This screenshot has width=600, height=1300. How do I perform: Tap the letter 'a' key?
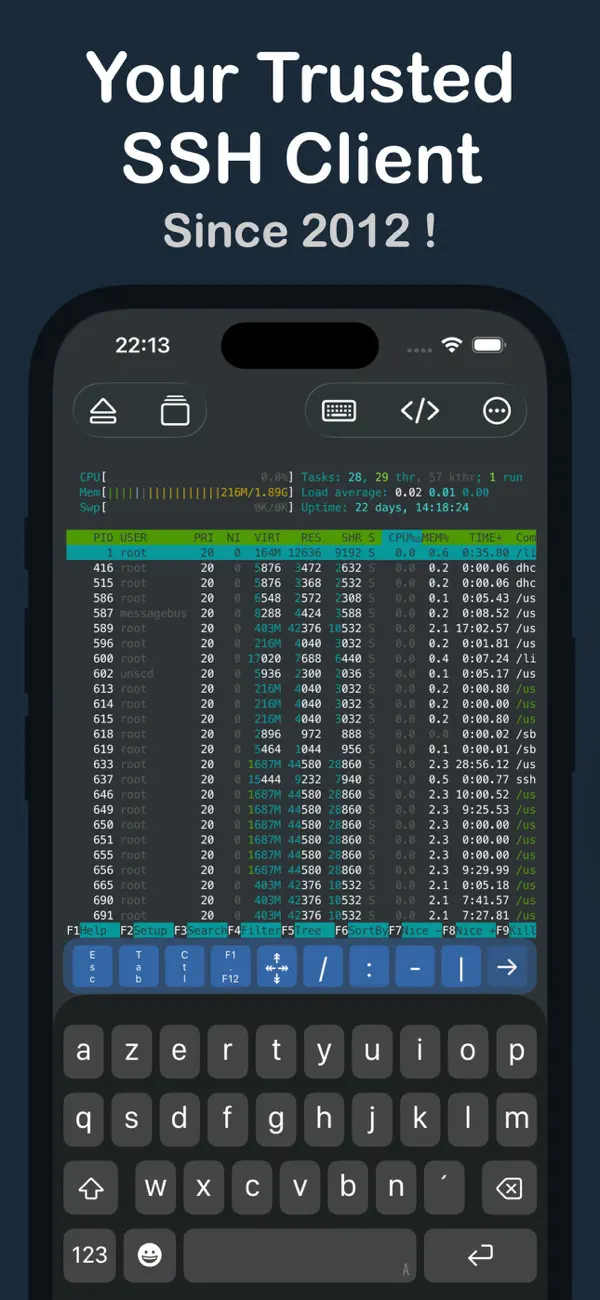pos(83,1052)
